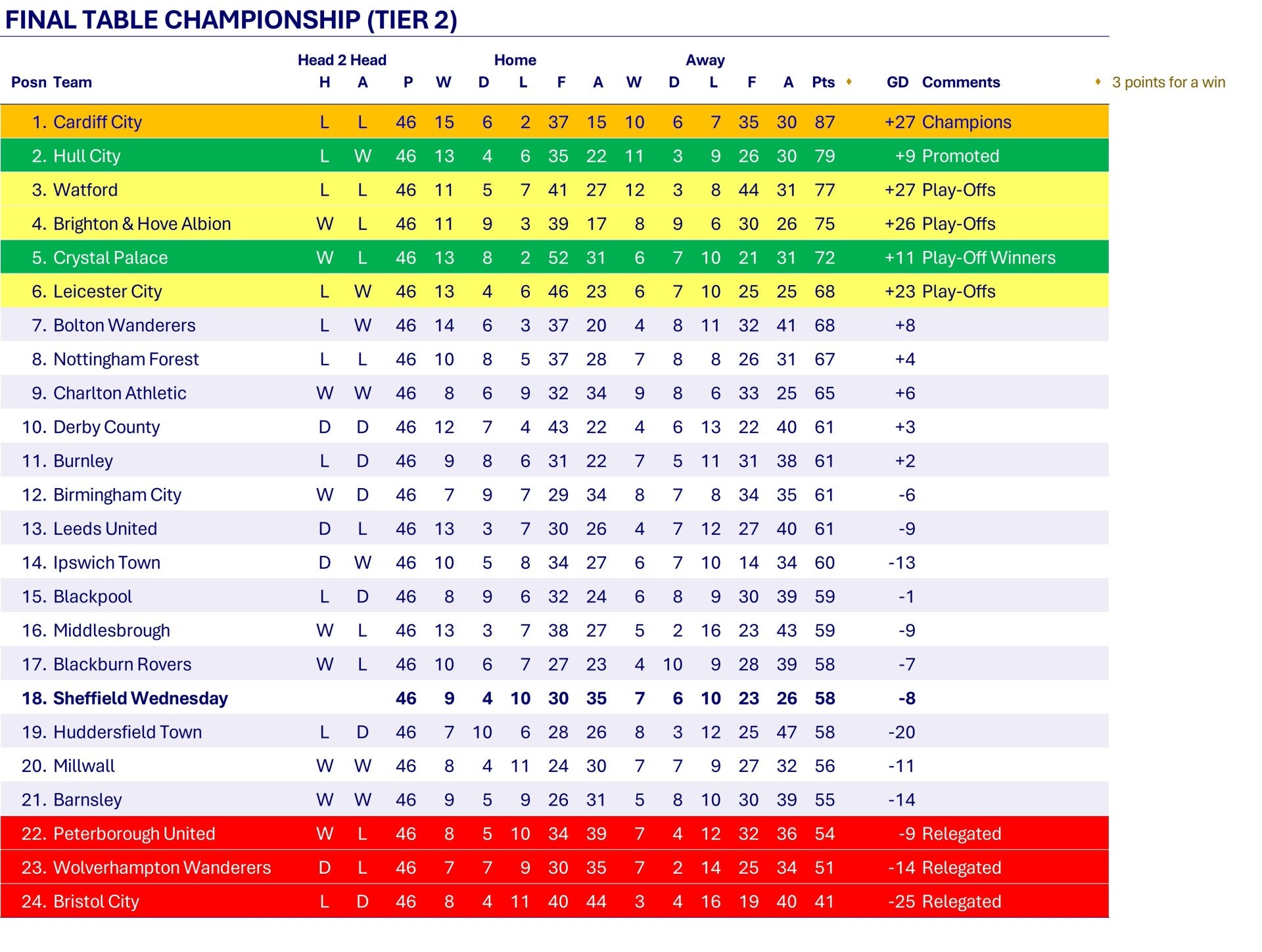Viewport: 1262px width, 952px height.
Task: Click the '3 points for a win' note
Action: tap(1168, 82)
